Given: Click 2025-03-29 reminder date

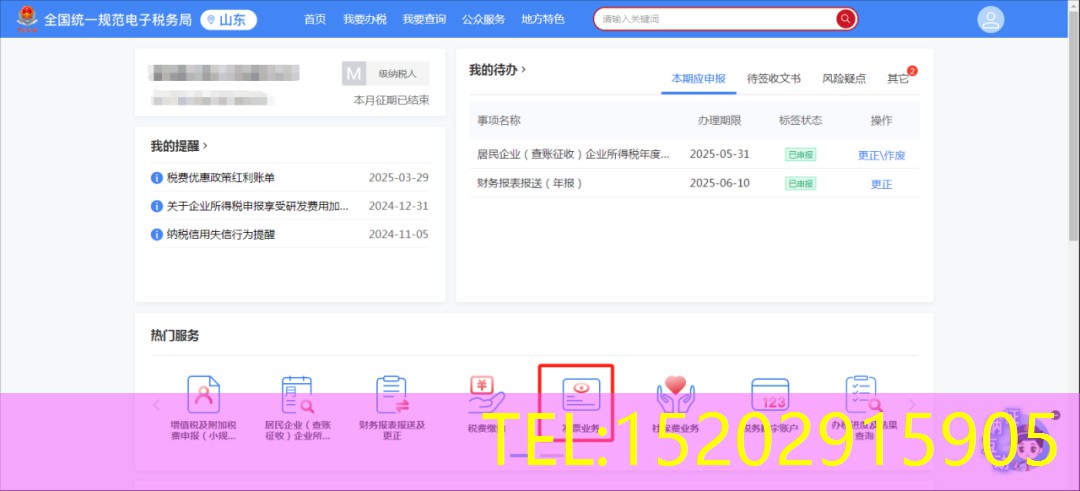Looking at the screenshot, I should coord(398,178).
